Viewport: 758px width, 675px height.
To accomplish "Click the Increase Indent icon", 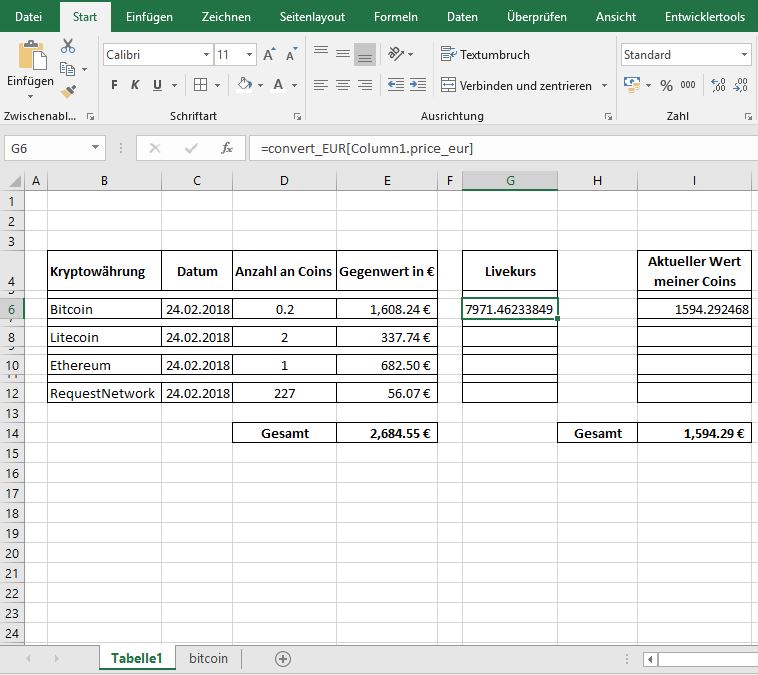I will pyautogui.click(x=419, y=85).
